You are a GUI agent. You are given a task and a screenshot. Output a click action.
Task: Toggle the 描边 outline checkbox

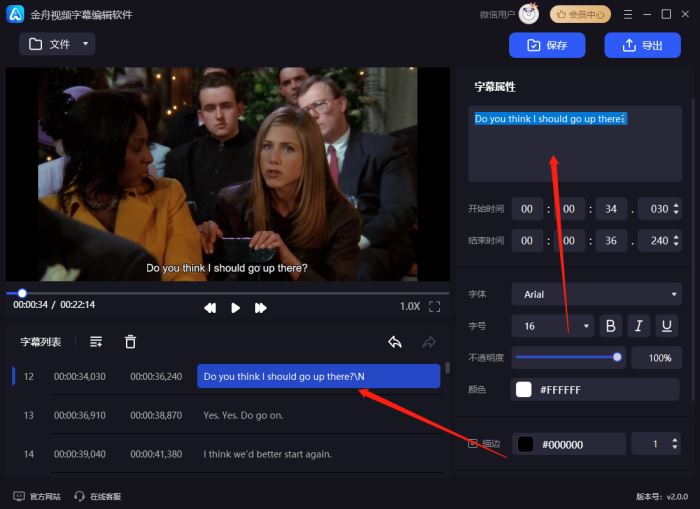[x=473, y=443]
